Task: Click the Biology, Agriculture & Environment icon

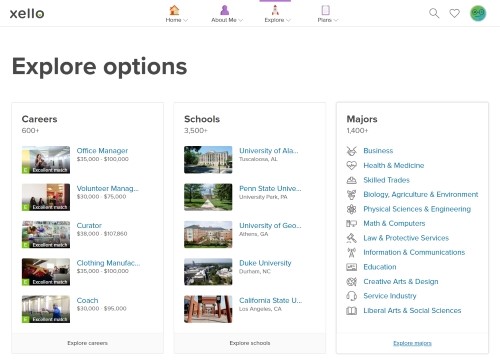Action: pos(351,194)
